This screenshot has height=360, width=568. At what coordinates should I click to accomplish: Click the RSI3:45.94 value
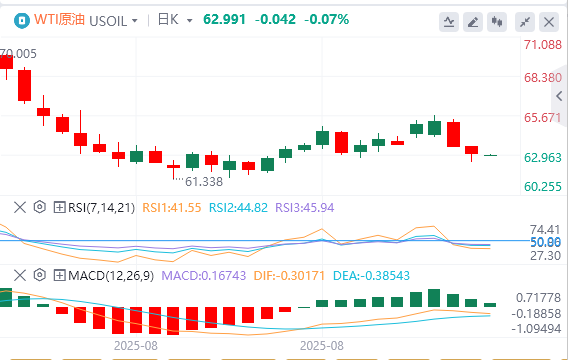(305, 208)
